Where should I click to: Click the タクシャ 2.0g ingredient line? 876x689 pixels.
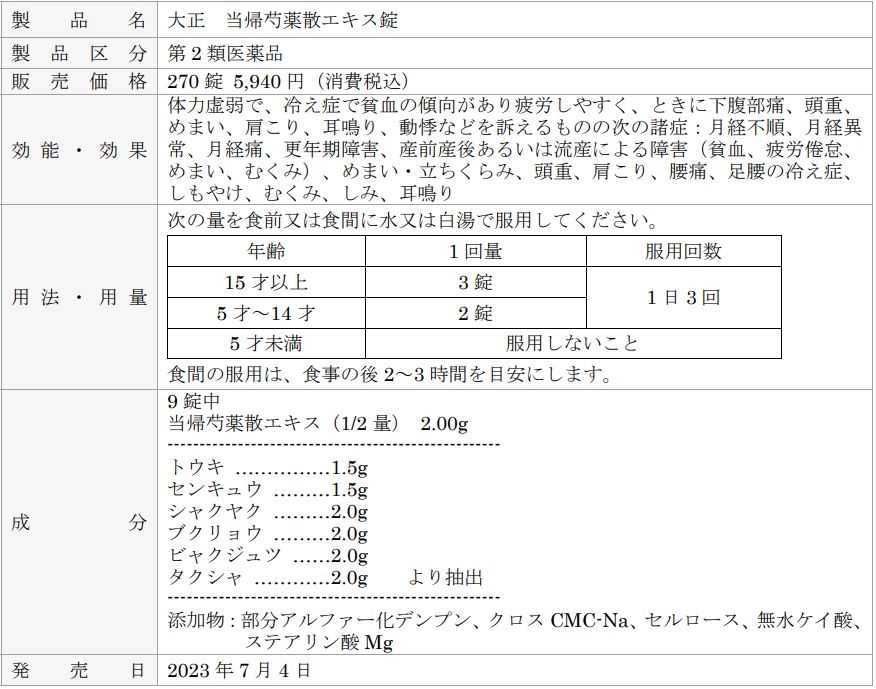pyautogui.click(x=268, y=578)
